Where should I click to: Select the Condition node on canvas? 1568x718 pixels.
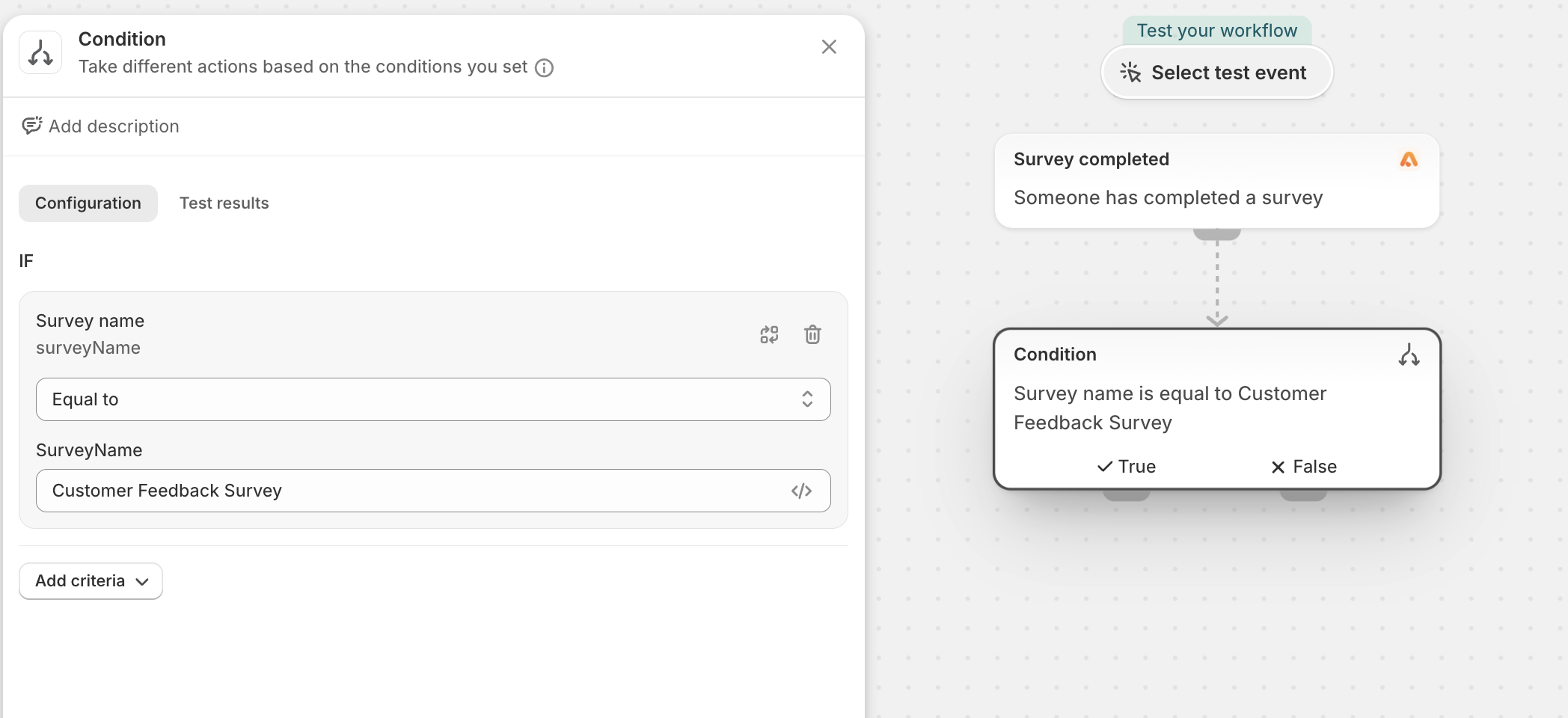click(x=1217, y=409)
